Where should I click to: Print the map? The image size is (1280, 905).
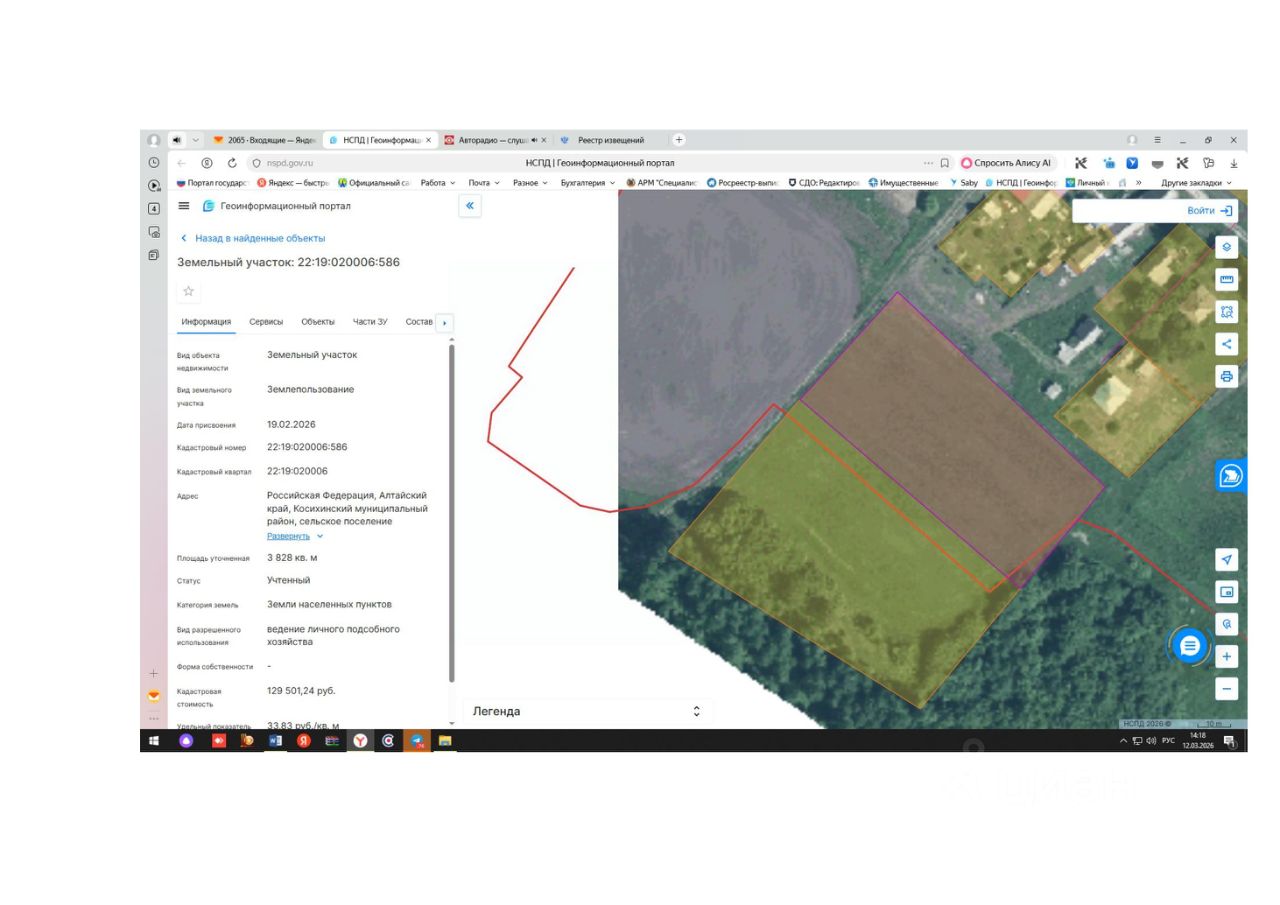click(1227, 377)
